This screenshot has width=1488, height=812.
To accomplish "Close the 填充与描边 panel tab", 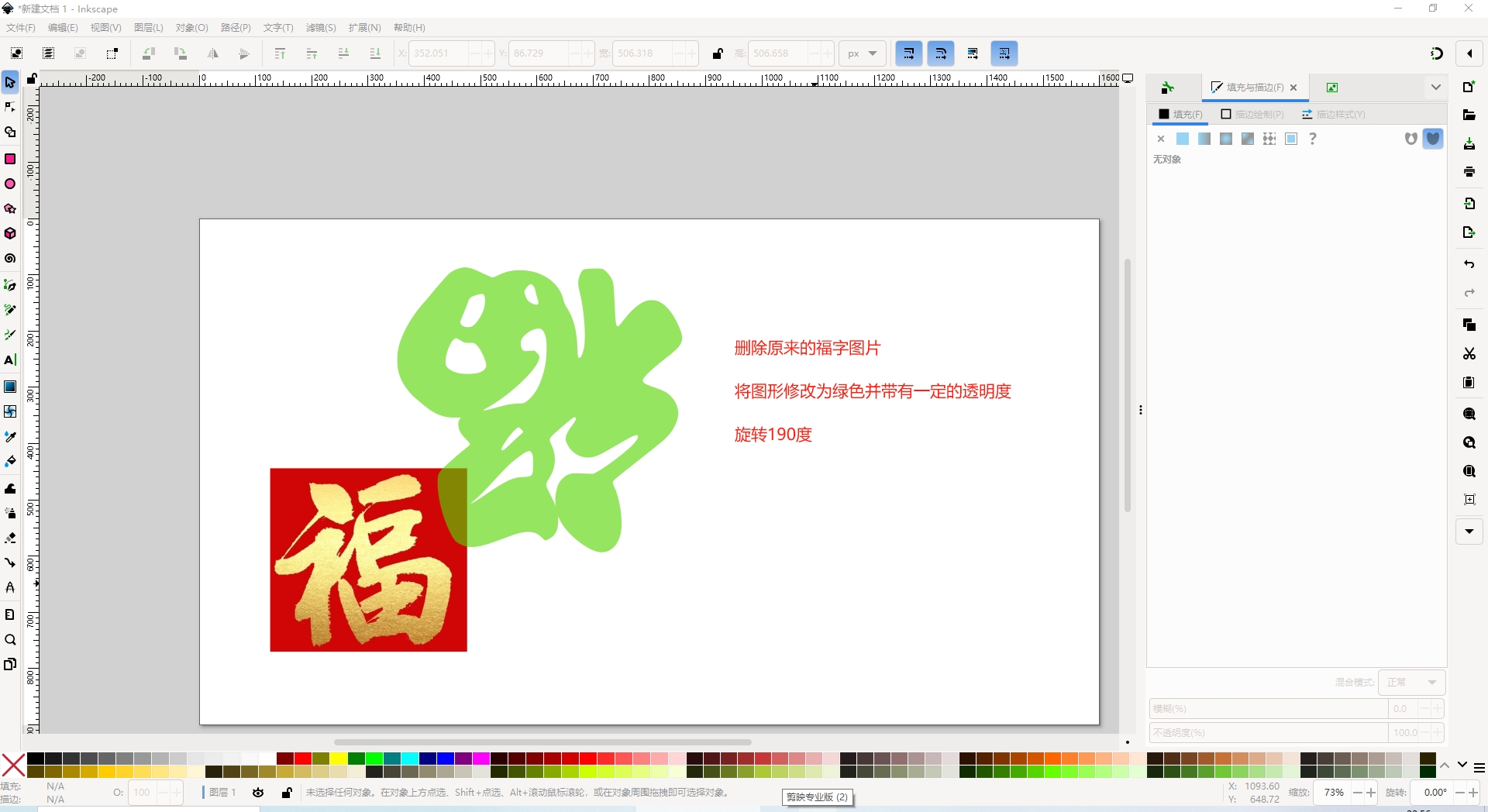I will [x=1293, y=88].
